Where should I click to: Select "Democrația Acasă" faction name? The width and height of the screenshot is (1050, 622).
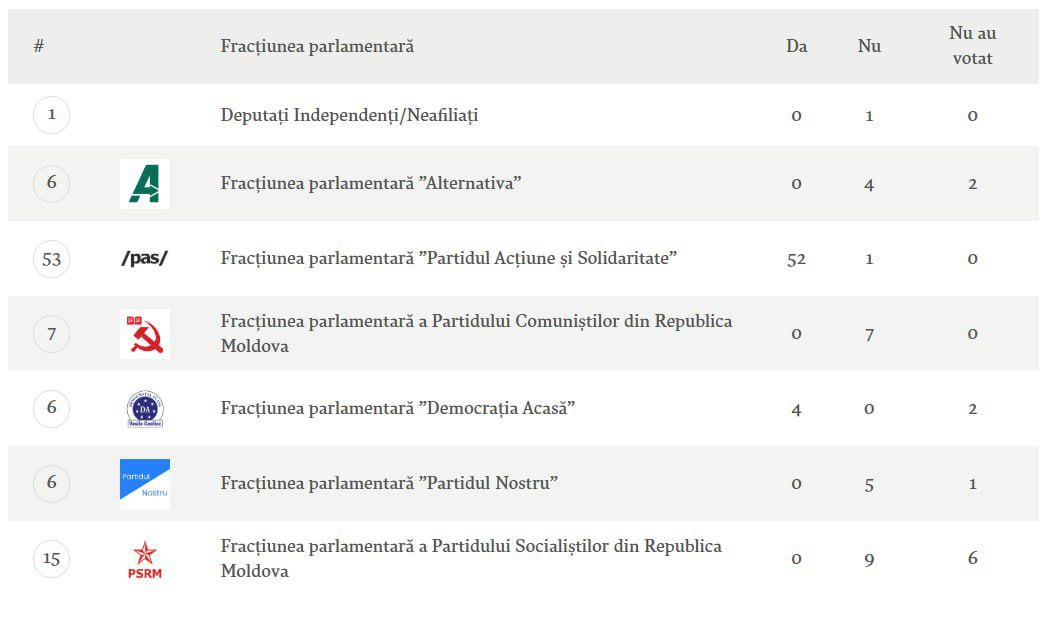click(398, 408)
